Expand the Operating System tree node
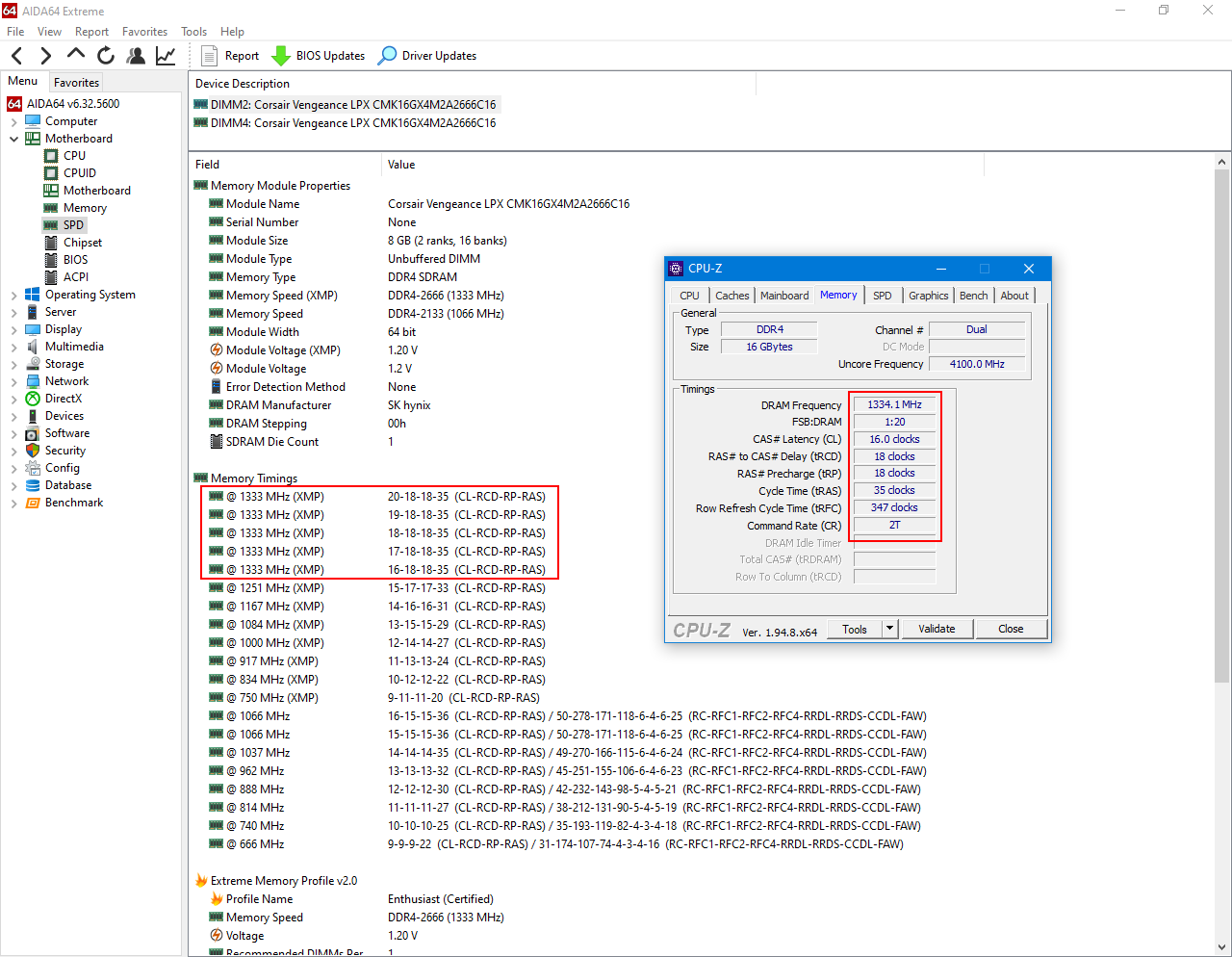The width and height of the screenshot is (1232, 957). pyautogui.click(x=13, y=295)
